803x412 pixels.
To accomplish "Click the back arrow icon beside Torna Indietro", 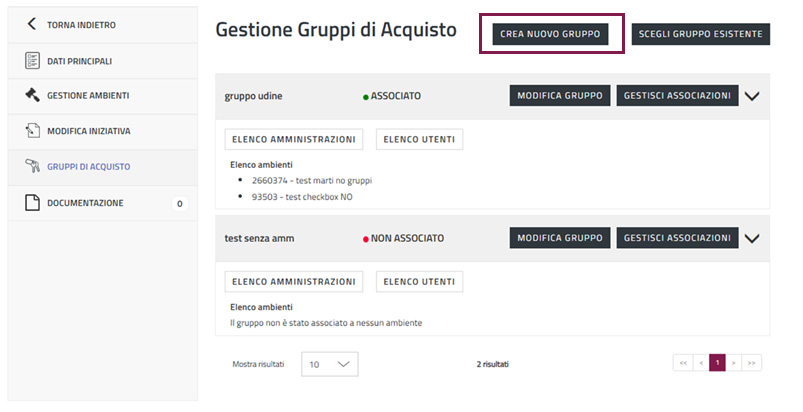I will [x=31, y=23].
